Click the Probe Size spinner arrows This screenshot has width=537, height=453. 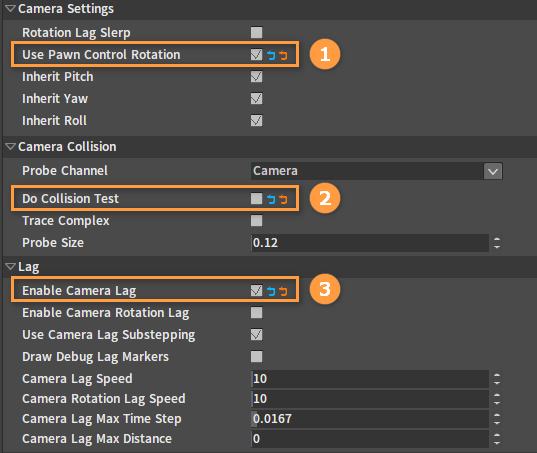click(497, 243)
